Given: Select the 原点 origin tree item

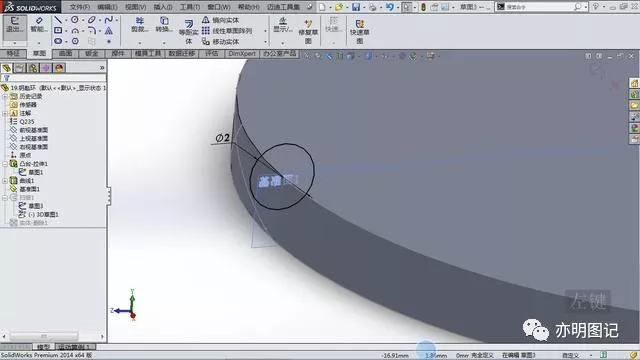Looking at the screenshot, I should click(20, 155).
